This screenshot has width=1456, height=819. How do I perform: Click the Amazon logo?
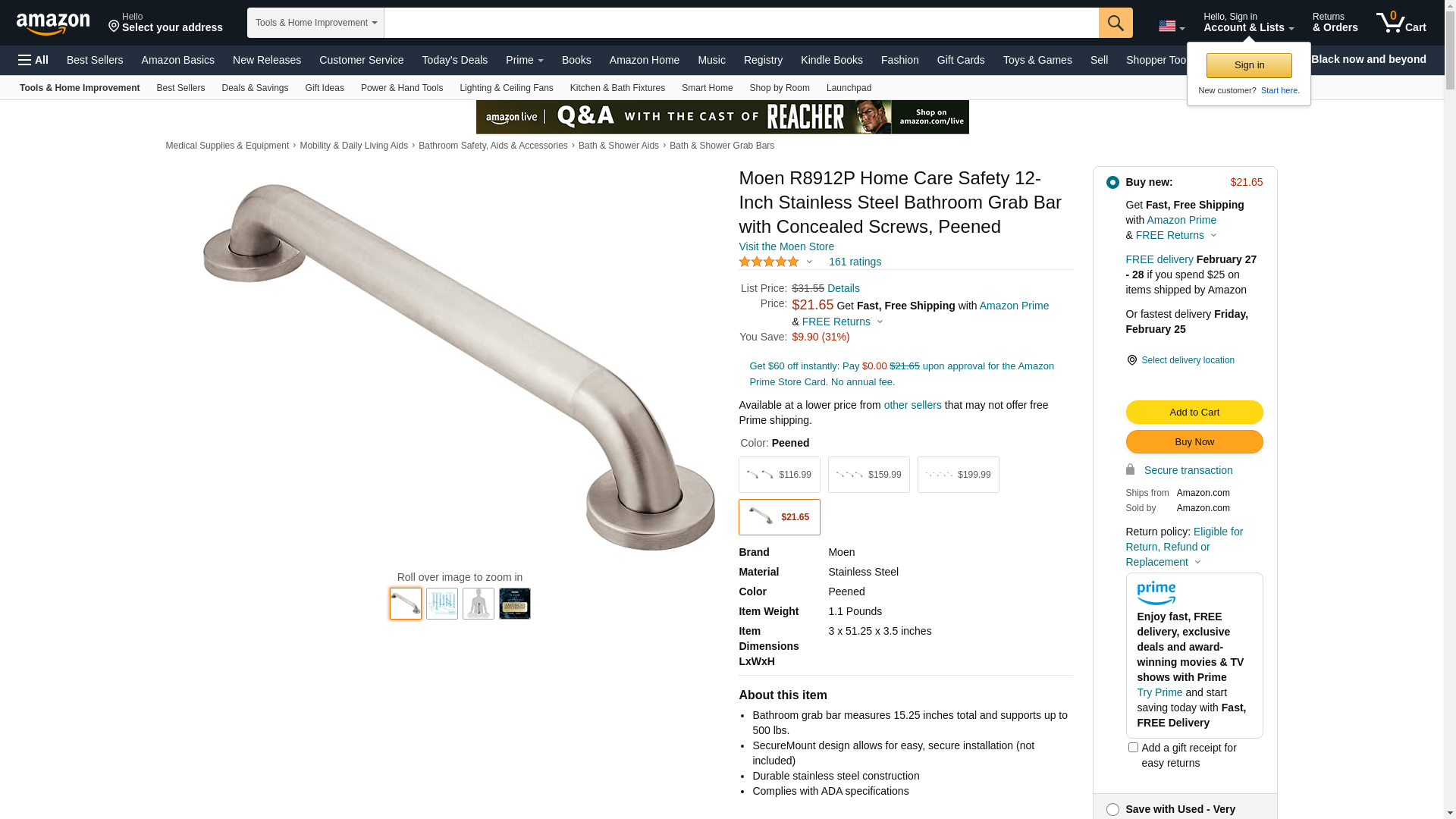tap(53, 24)
